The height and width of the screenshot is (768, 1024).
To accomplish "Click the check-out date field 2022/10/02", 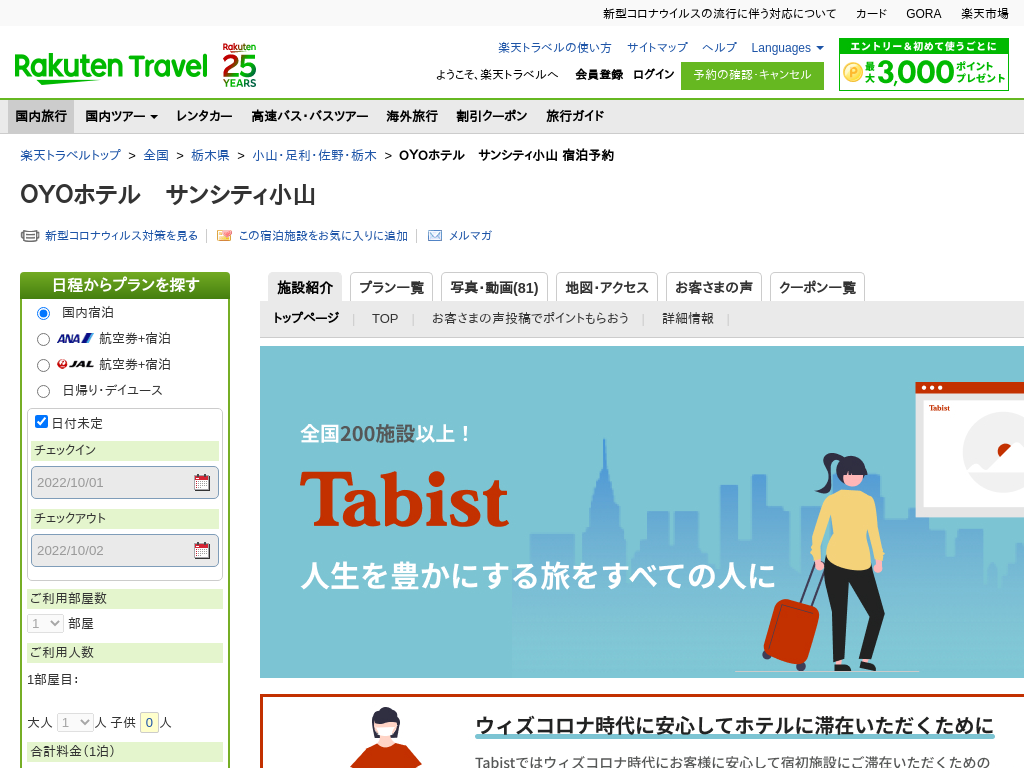I will 125,551.
